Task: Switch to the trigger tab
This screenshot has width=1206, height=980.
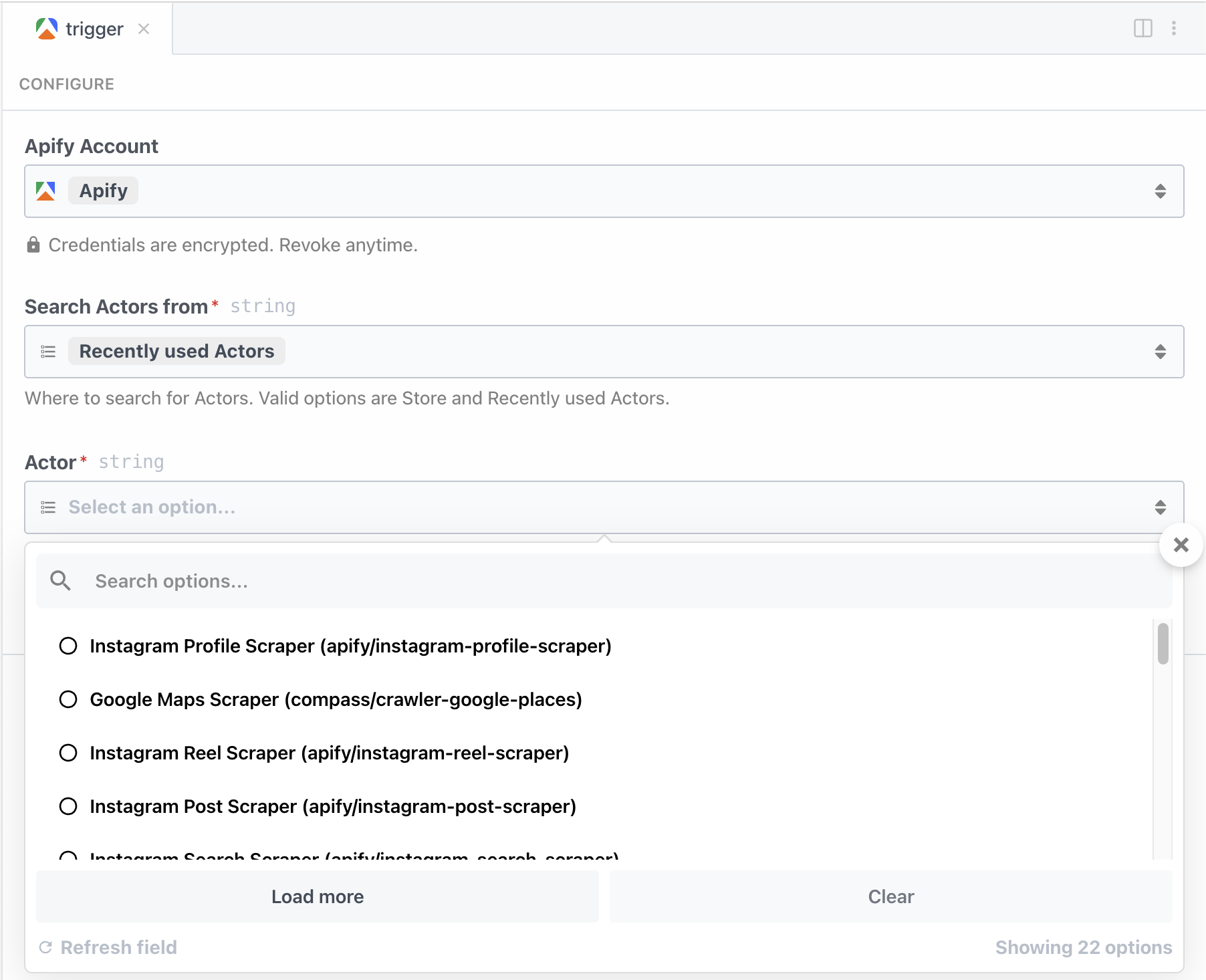Action: [94, 28]
